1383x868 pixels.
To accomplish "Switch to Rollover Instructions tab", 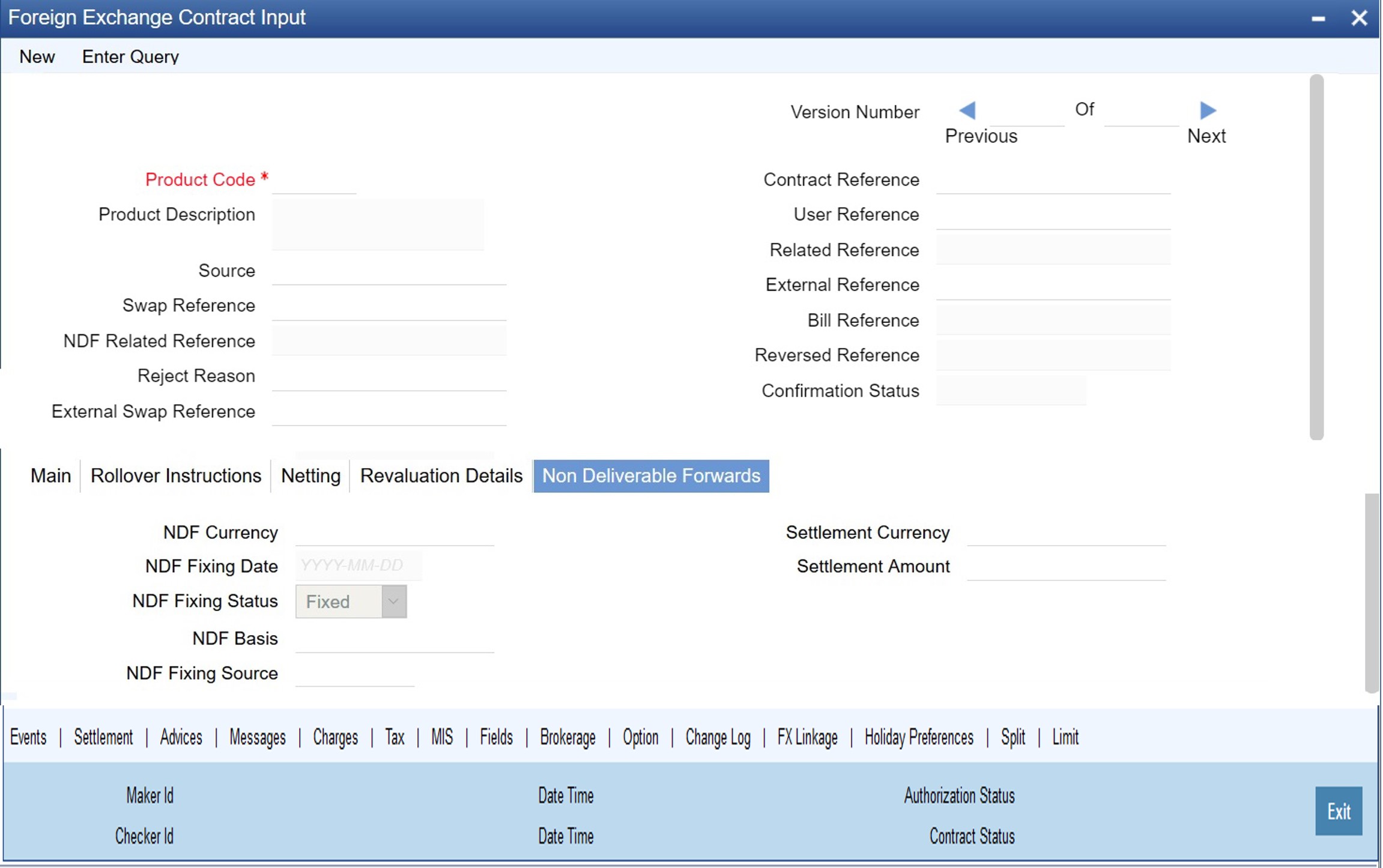I will point(175,476).
